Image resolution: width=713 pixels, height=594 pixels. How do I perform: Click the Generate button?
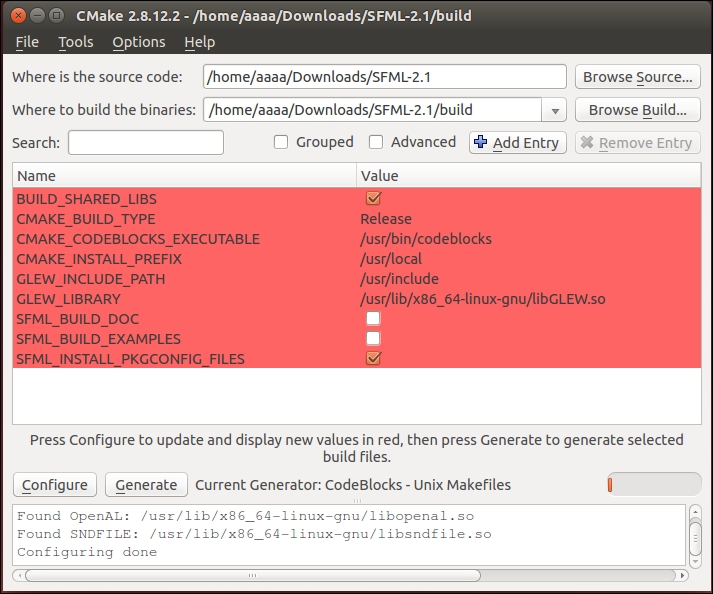146,485
